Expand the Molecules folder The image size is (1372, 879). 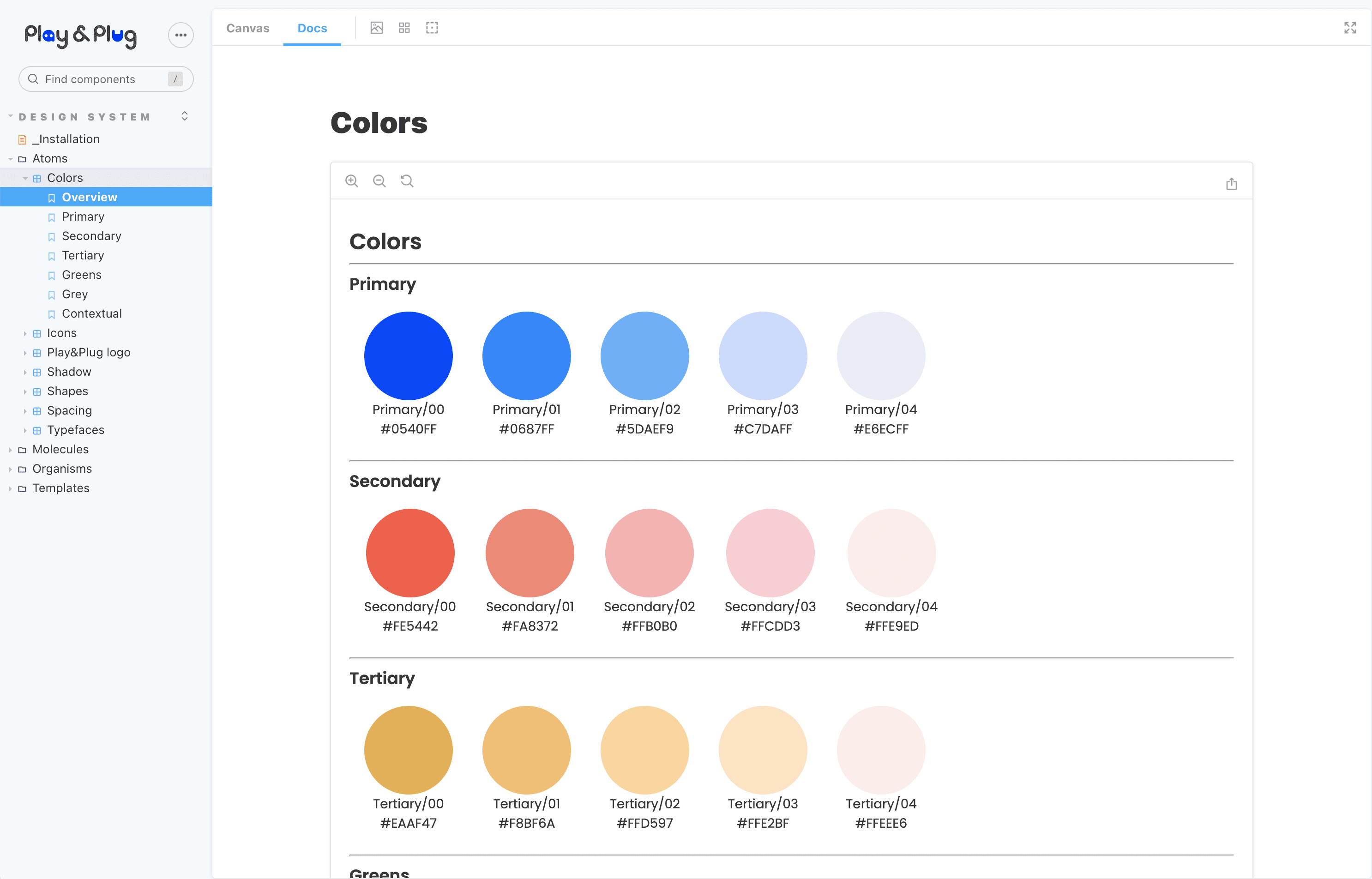tap(60, 449)
